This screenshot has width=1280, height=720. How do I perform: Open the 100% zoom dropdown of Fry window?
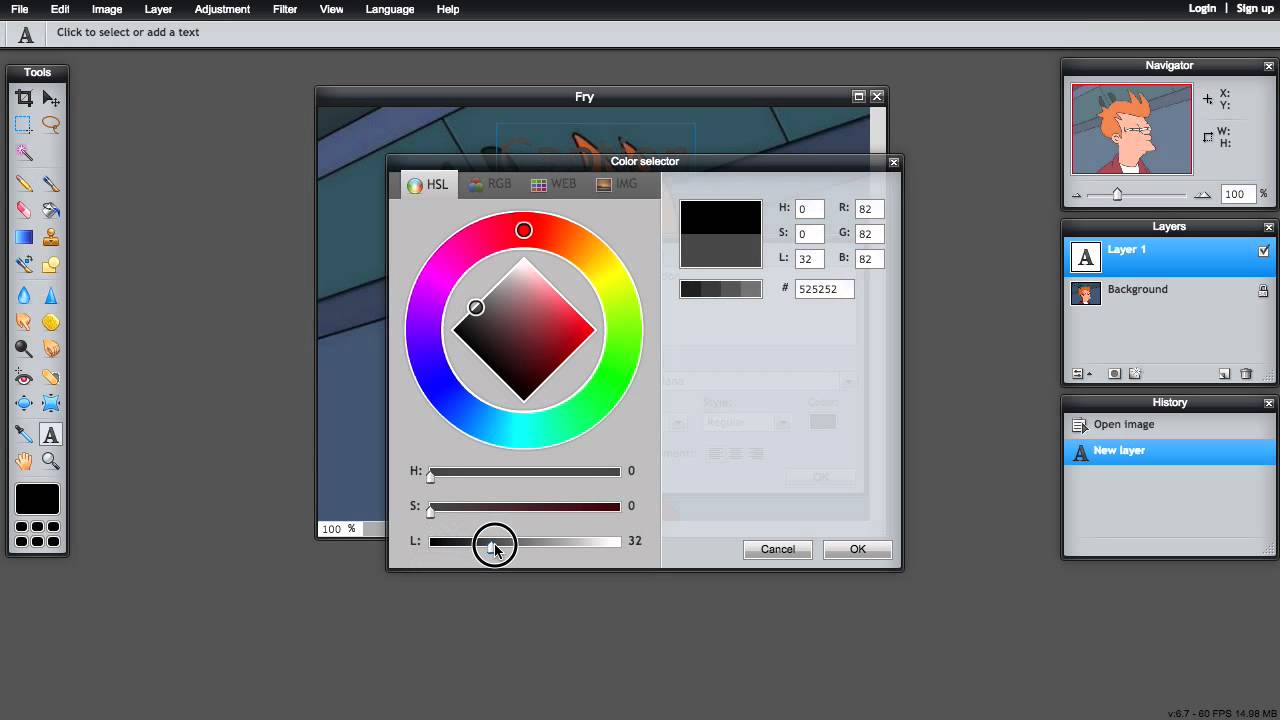click(340, 529)
